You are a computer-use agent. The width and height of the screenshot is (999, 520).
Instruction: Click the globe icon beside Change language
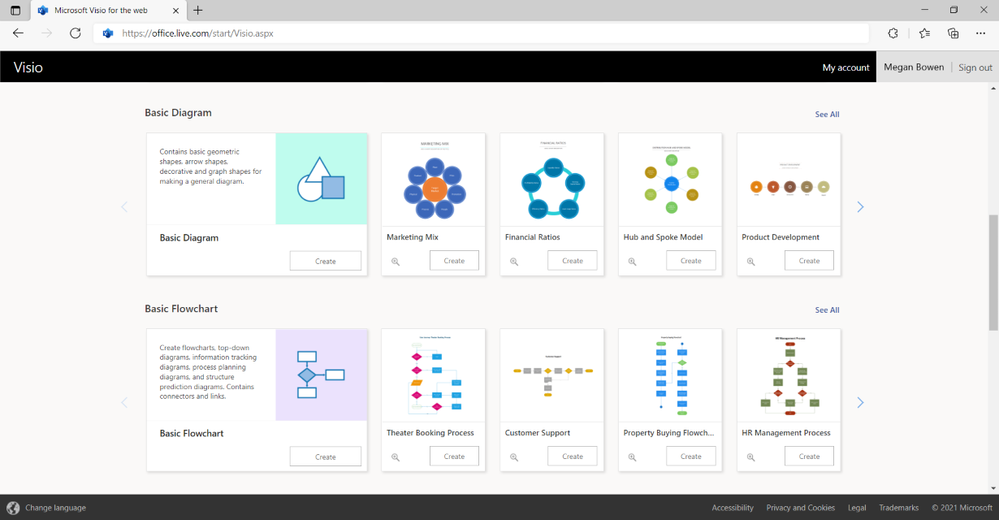13,508
